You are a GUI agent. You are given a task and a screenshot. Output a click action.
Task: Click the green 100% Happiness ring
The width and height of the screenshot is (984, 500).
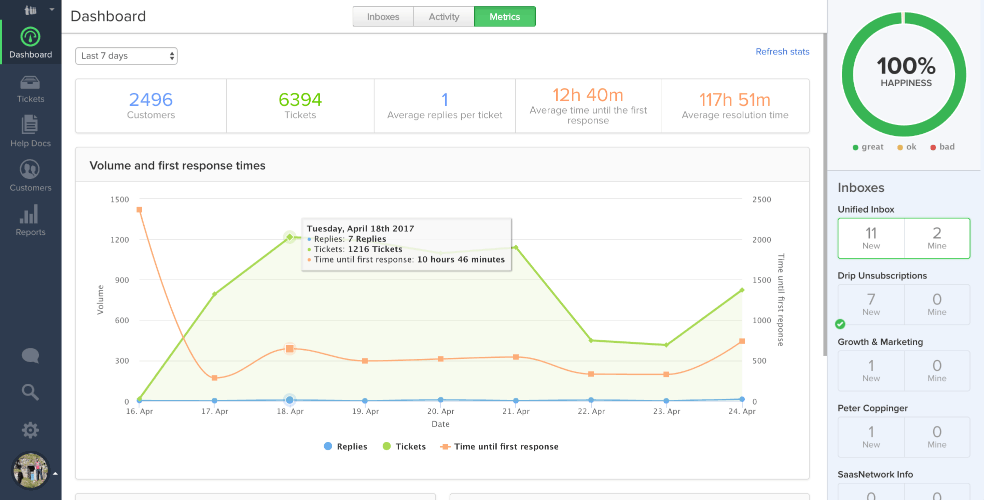pyautogui.click(x=905, y=72)
